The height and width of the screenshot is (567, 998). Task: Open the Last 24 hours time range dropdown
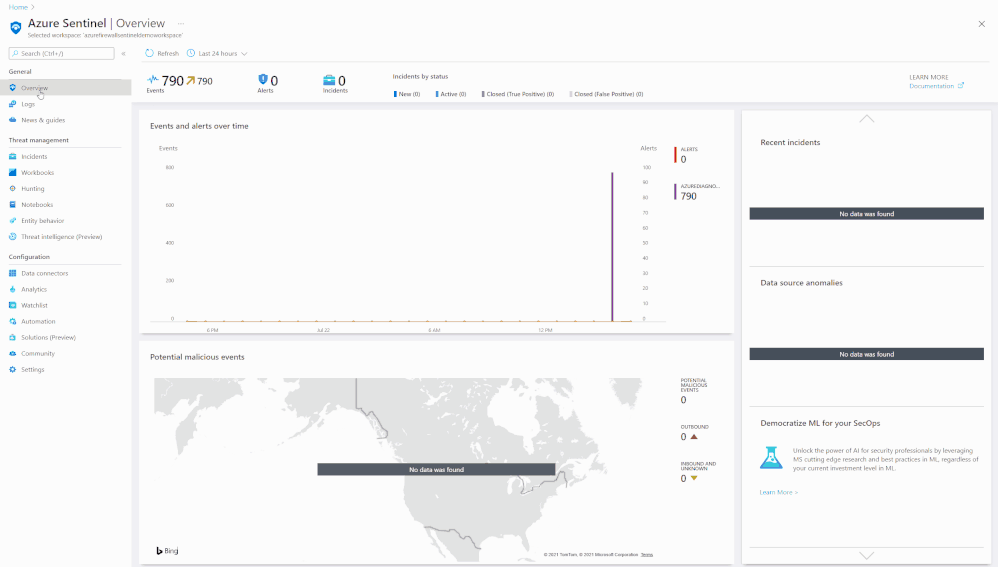coord(217,53)
